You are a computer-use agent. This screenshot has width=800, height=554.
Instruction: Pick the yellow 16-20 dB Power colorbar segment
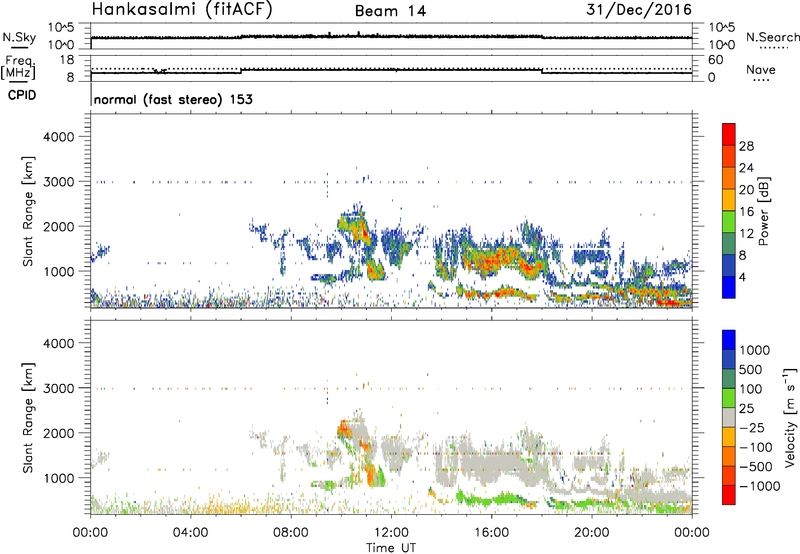(x=729, y=200)
